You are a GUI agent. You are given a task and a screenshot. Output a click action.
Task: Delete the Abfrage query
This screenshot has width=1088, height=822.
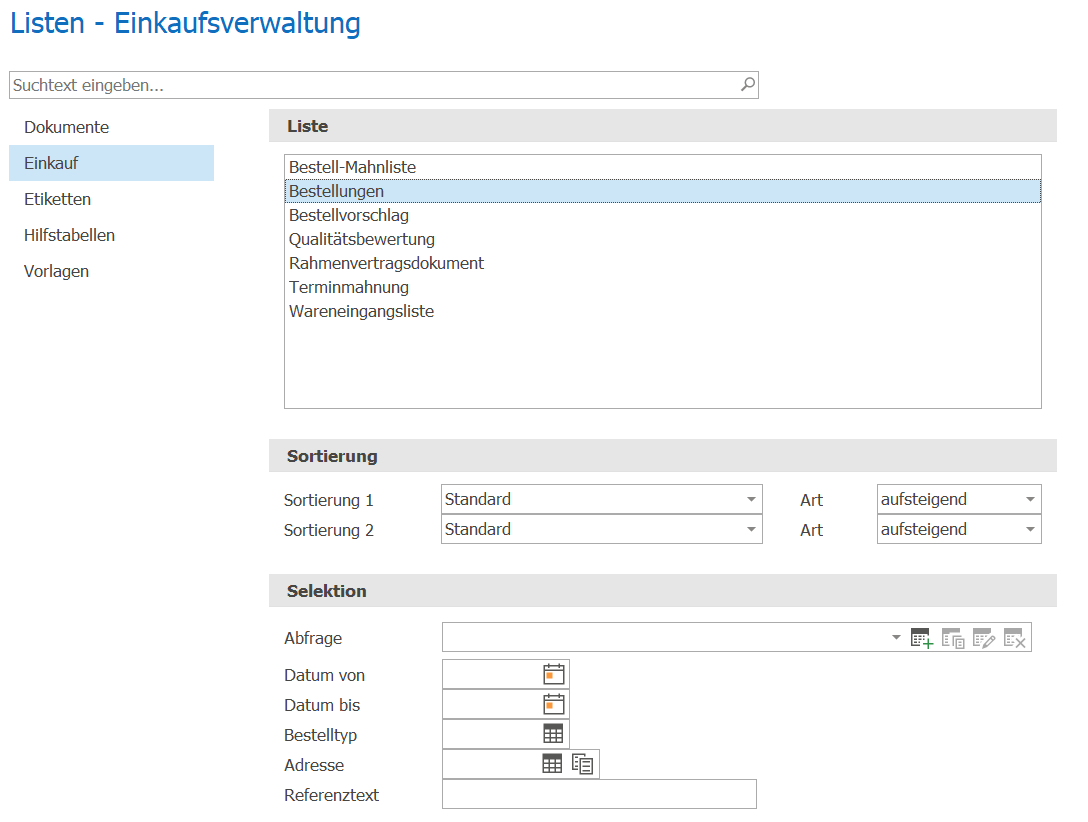click(1014, 637)
